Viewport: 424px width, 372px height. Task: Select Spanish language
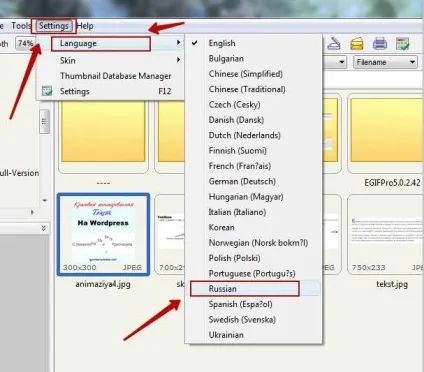click(254, 304)
